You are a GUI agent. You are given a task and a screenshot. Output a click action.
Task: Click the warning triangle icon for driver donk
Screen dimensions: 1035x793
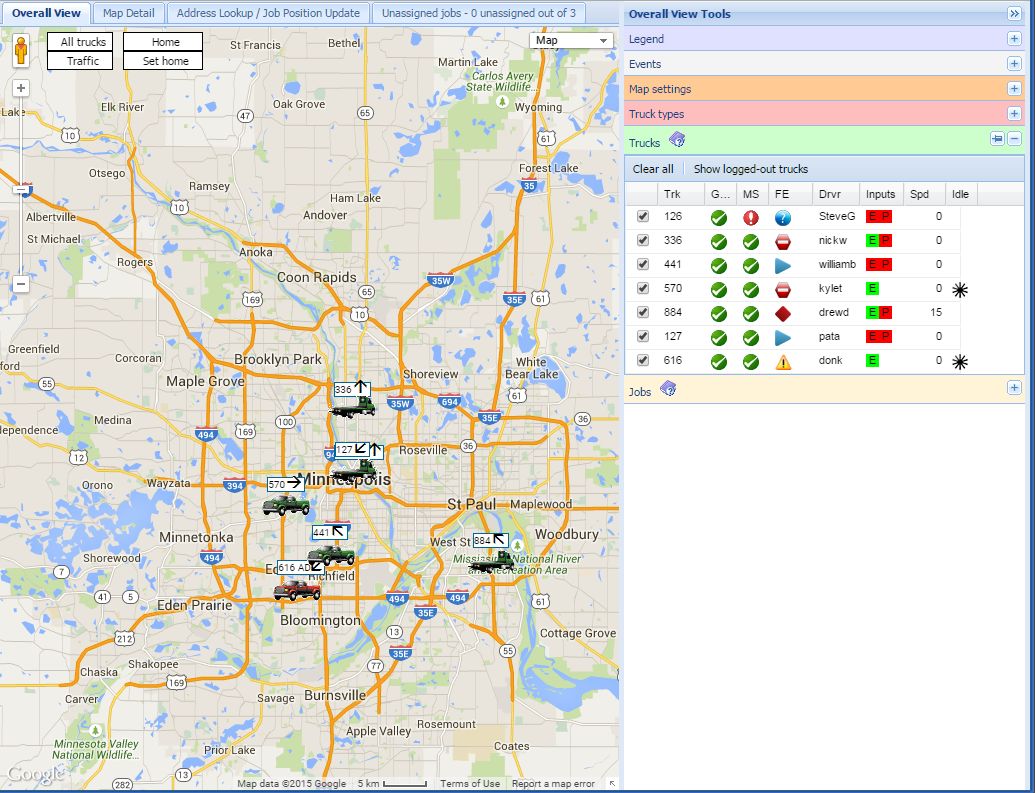[x=783, y=361]
